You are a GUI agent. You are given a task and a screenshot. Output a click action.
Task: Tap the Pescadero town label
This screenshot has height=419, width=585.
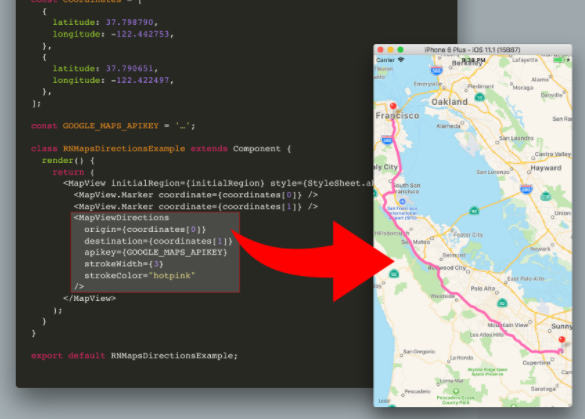417,391
